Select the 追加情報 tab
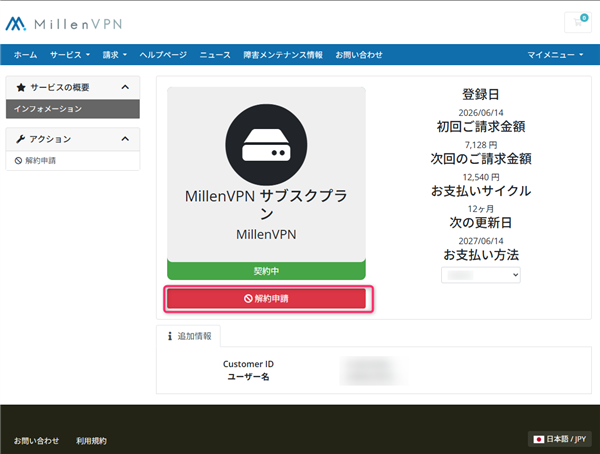This screenshot has width=600, height=454. 189,336
